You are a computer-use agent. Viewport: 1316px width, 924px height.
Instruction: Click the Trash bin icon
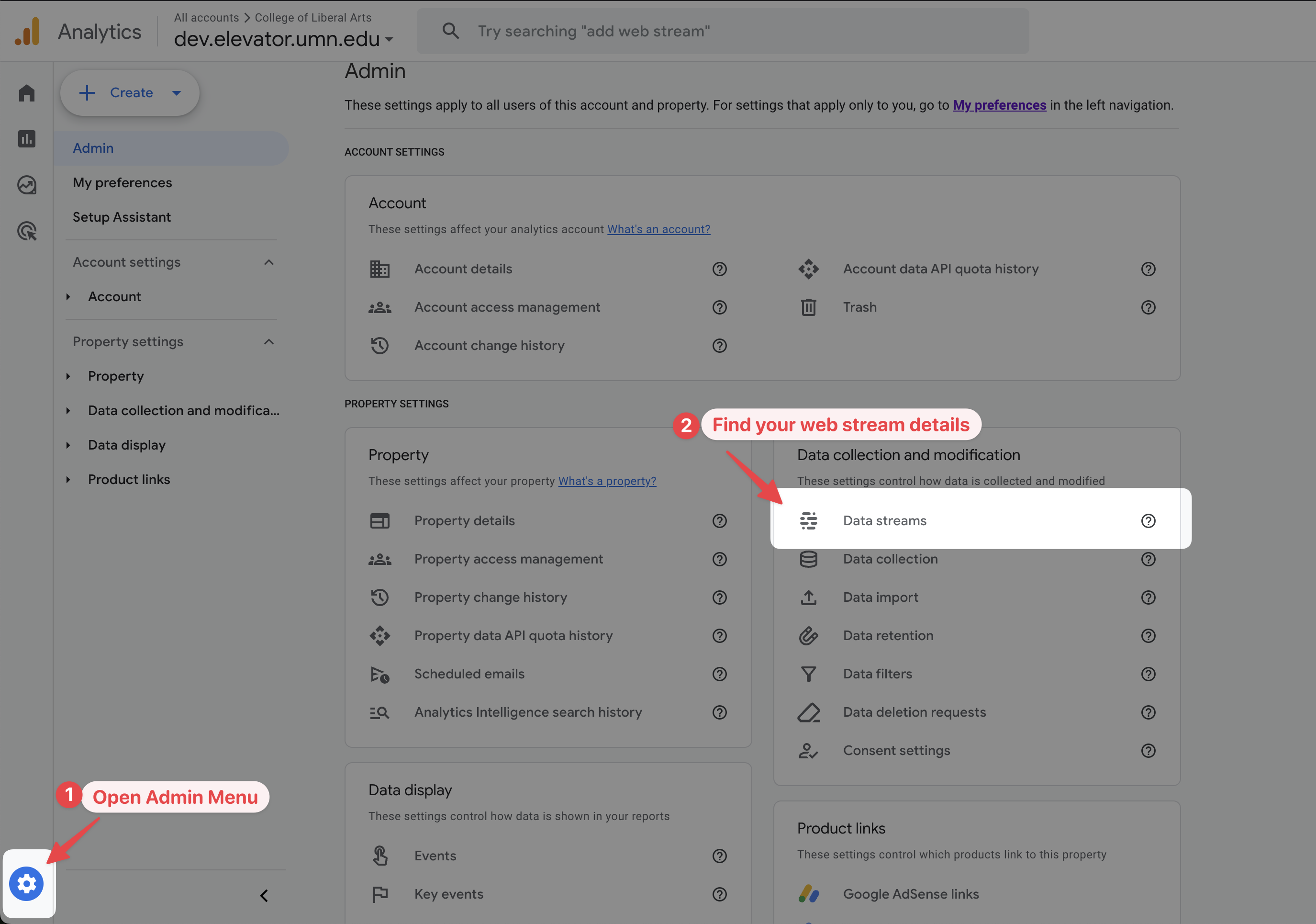pyautogui.click(x=808, y=307)
